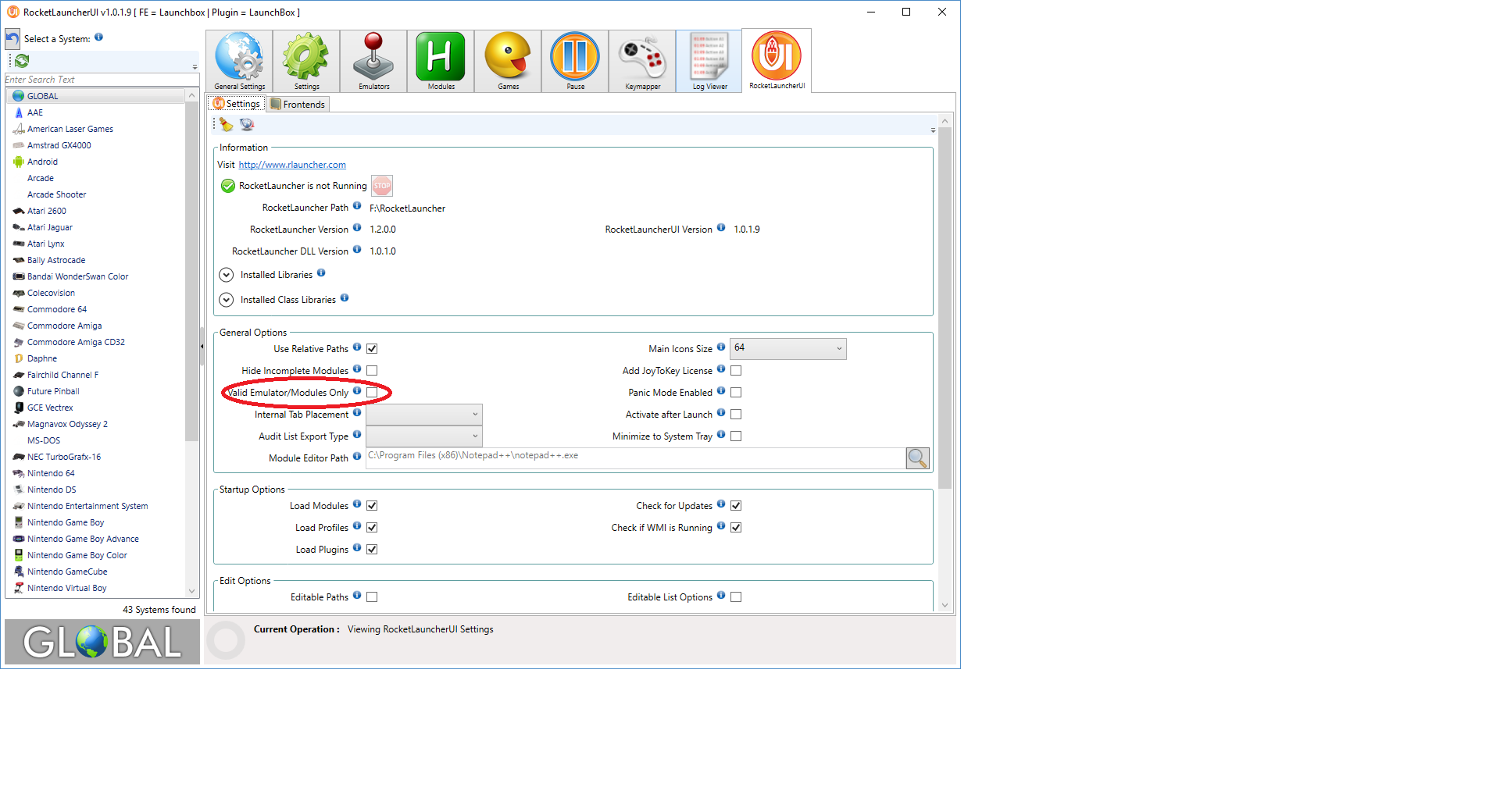Select the RocketLauncherUI toolbar icon

pos(777,61)
